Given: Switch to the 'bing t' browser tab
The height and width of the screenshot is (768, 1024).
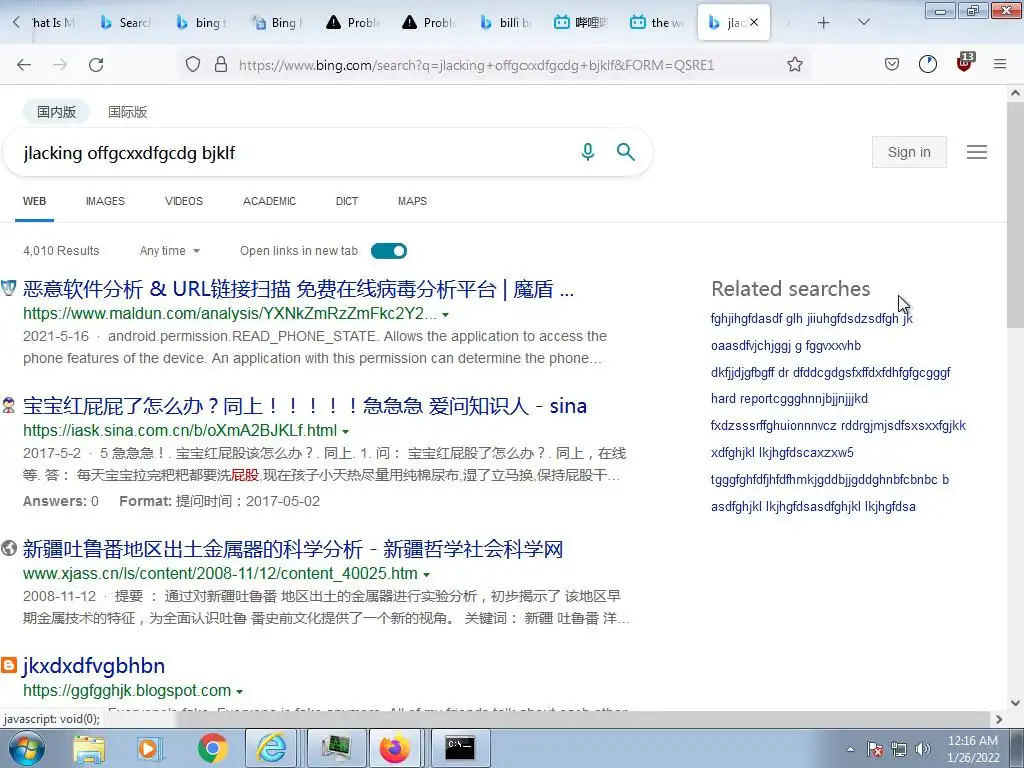Looking at the screenshot, I should pos(202,22).
